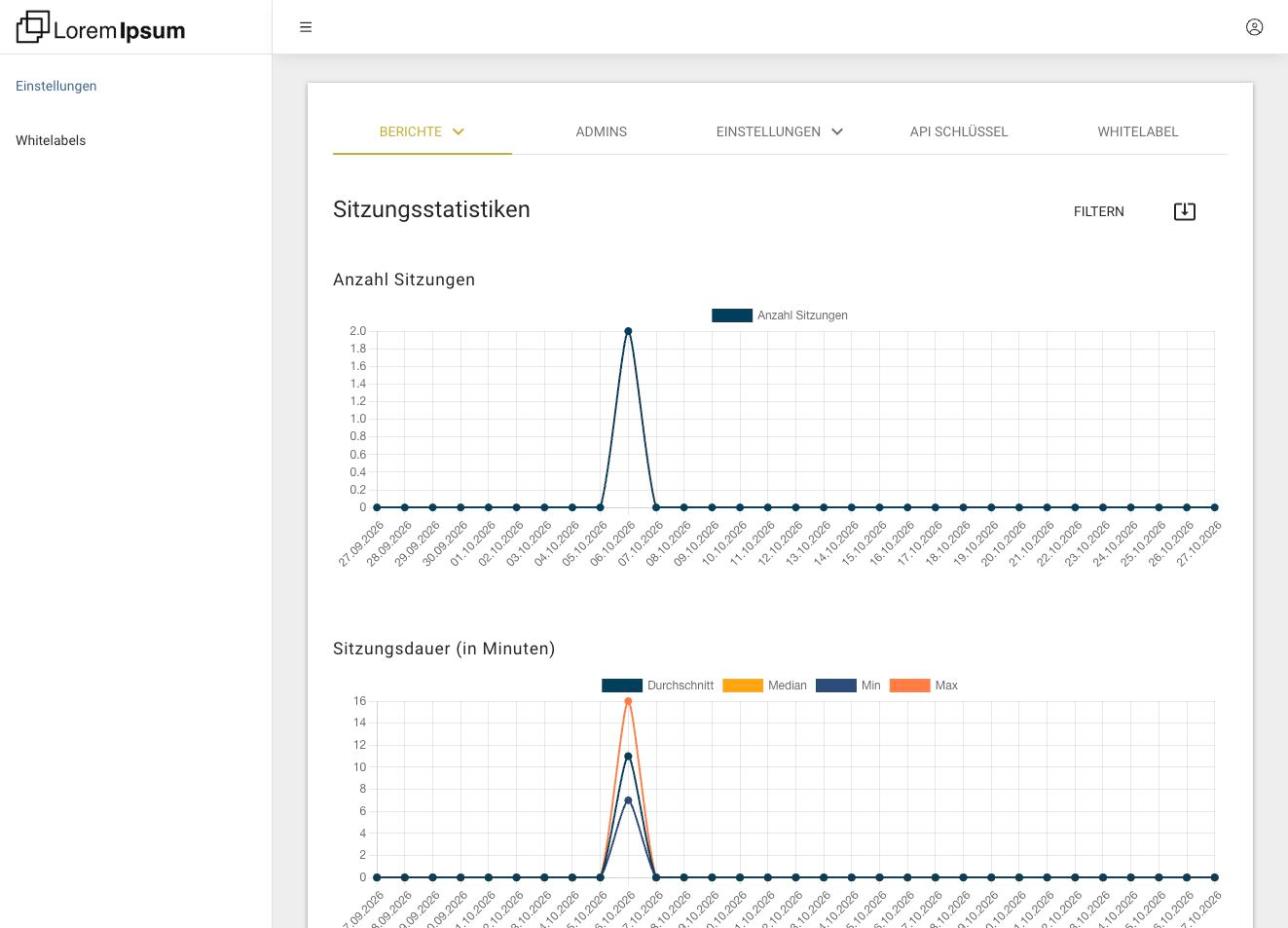This screenshot has width=1288, height=928.
Task: Click the 15.10.2026 label under Anzahl Sitzungen
Action: pos(863,545)
